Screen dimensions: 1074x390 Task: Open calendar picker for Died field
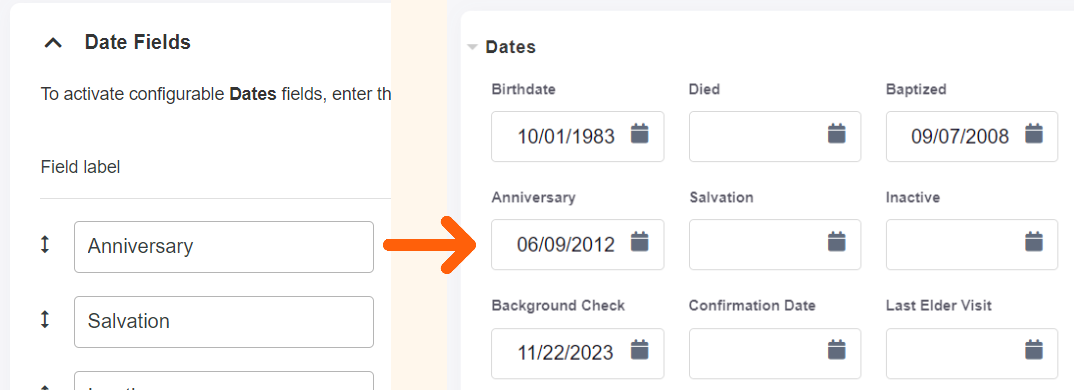point(836,134)
